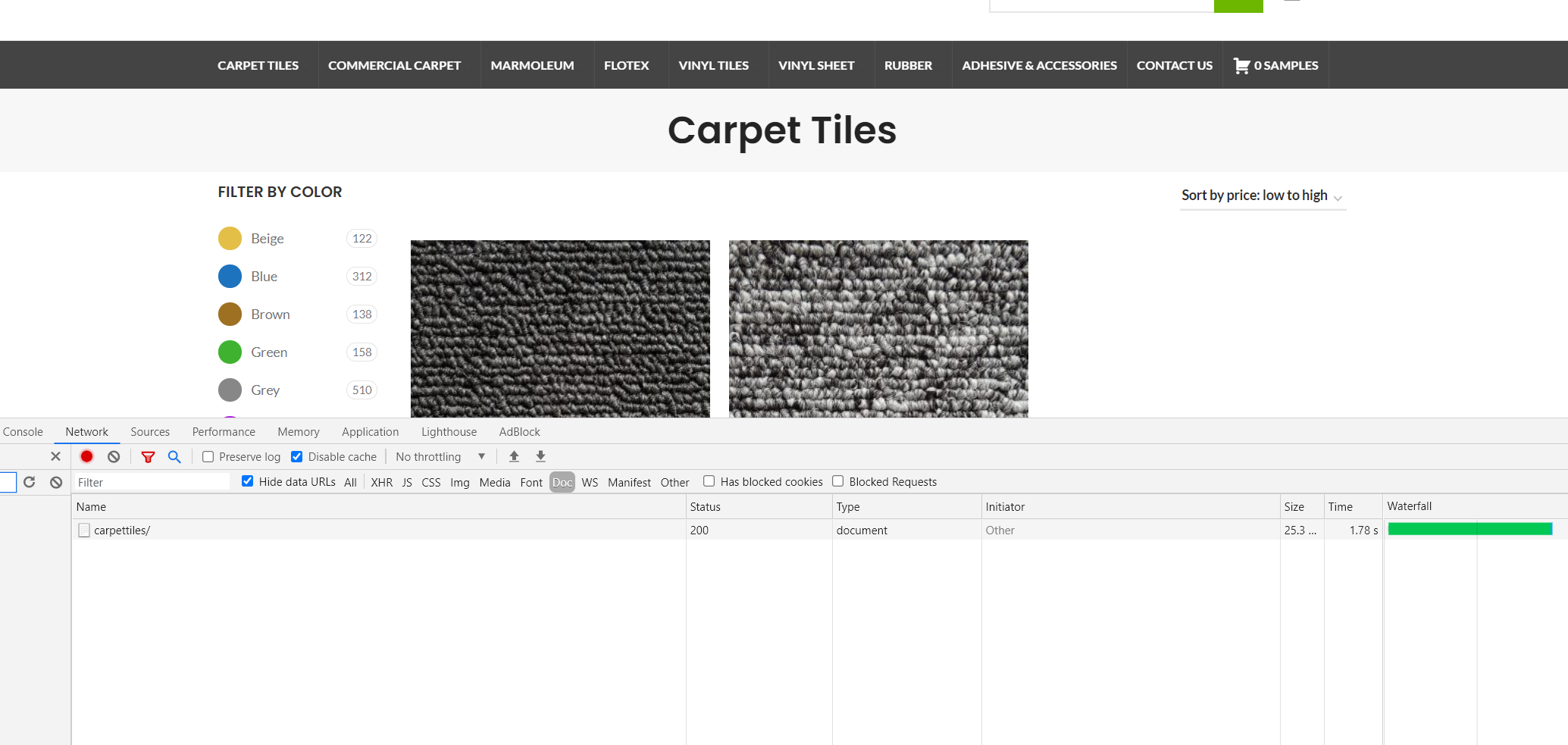
Task: Open Sort by price dropdown
Action: [x=1263, y=196]
